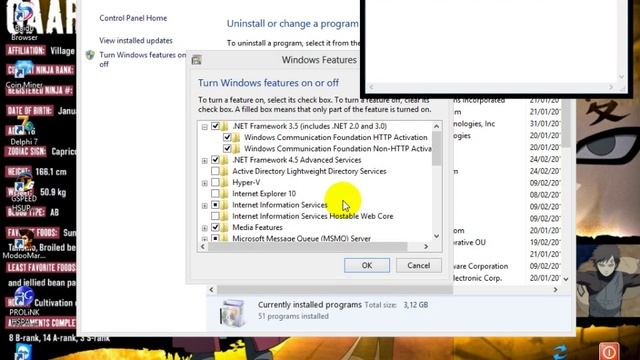Collapse the .NET Framework 3.5 tree node

pyautogui.click(x=204, y=127)
